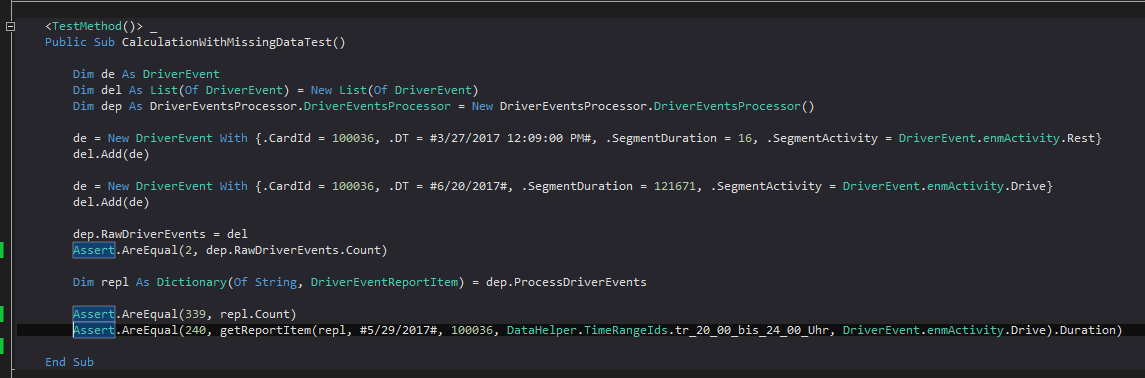The height and width of the screenshot is (378, 1145).
Task: Click the 'End Sub' line
Action: pyautogui.click(x=69, y=363)
